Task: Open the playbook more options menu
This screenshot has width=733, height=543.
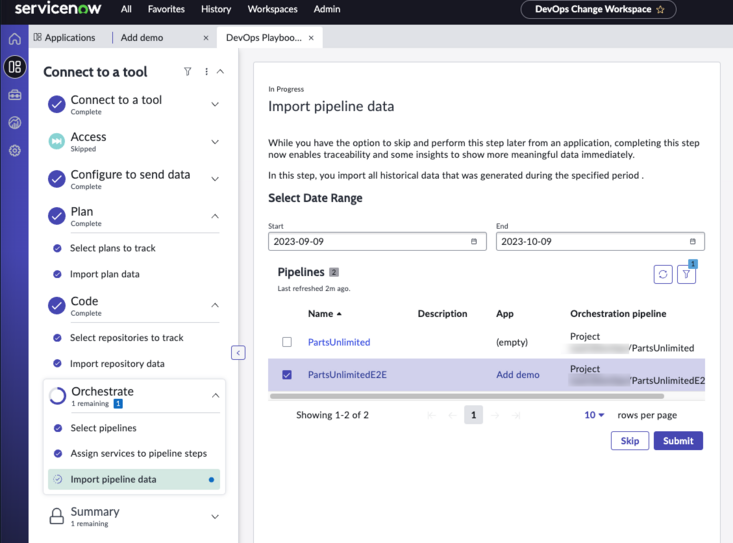Action: click(206, 71)
